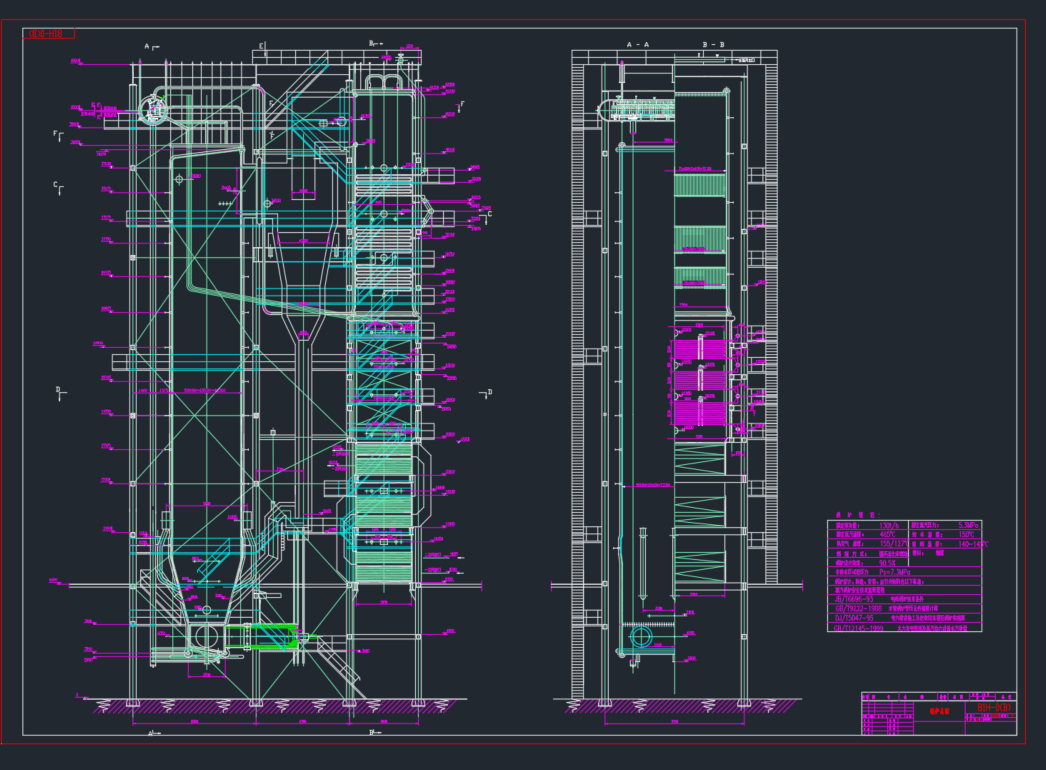Click the right-side D section cut marker
Viewport: 1046px width, 770px height.
(486, 393)
